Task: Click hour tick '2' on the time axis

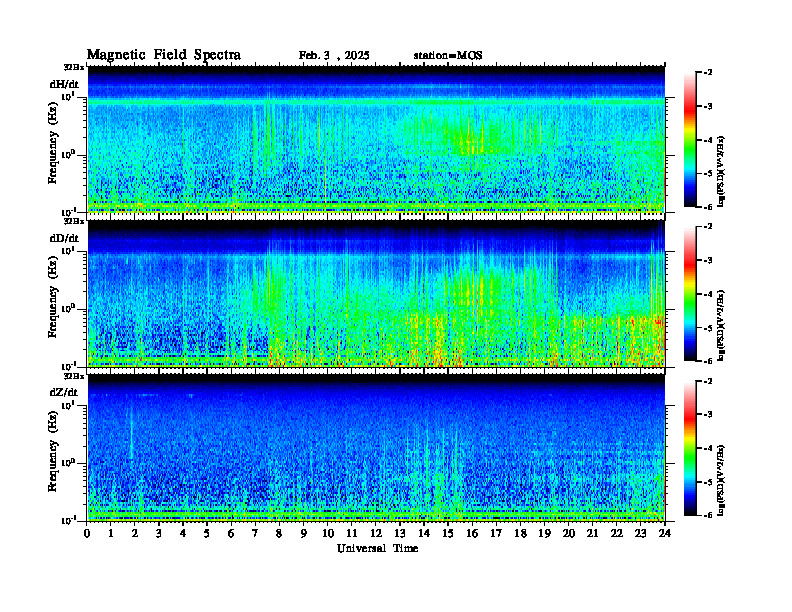Action: point(135,534)
